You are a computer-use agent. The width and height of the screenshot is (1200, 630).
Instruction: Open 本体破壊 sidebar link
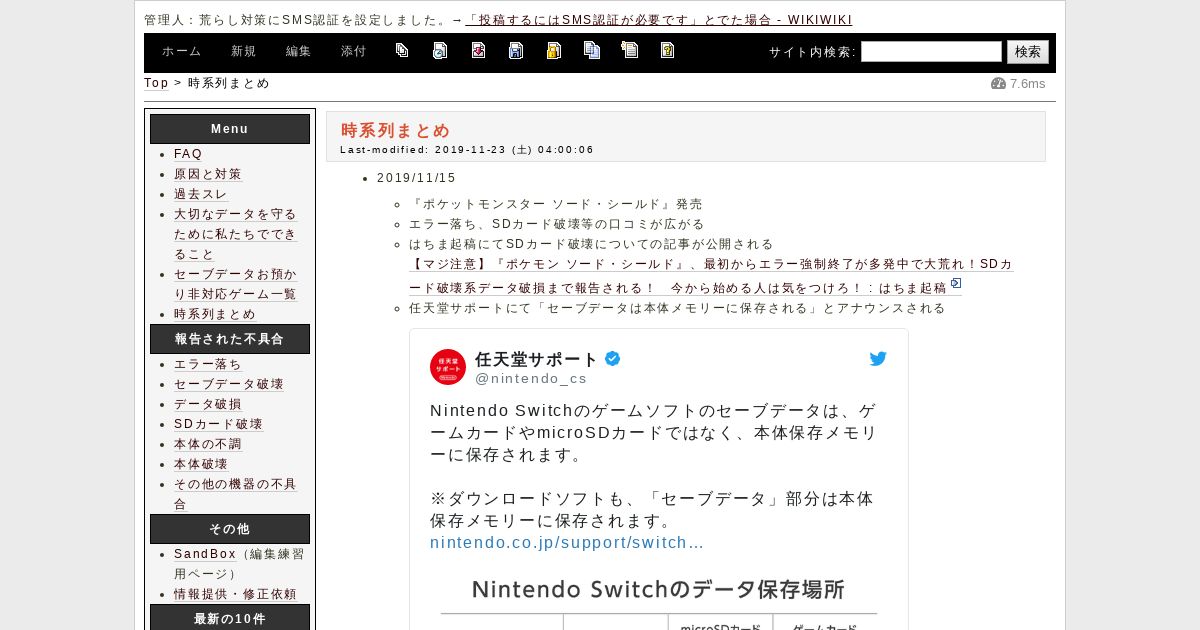(x=201, y=464)
